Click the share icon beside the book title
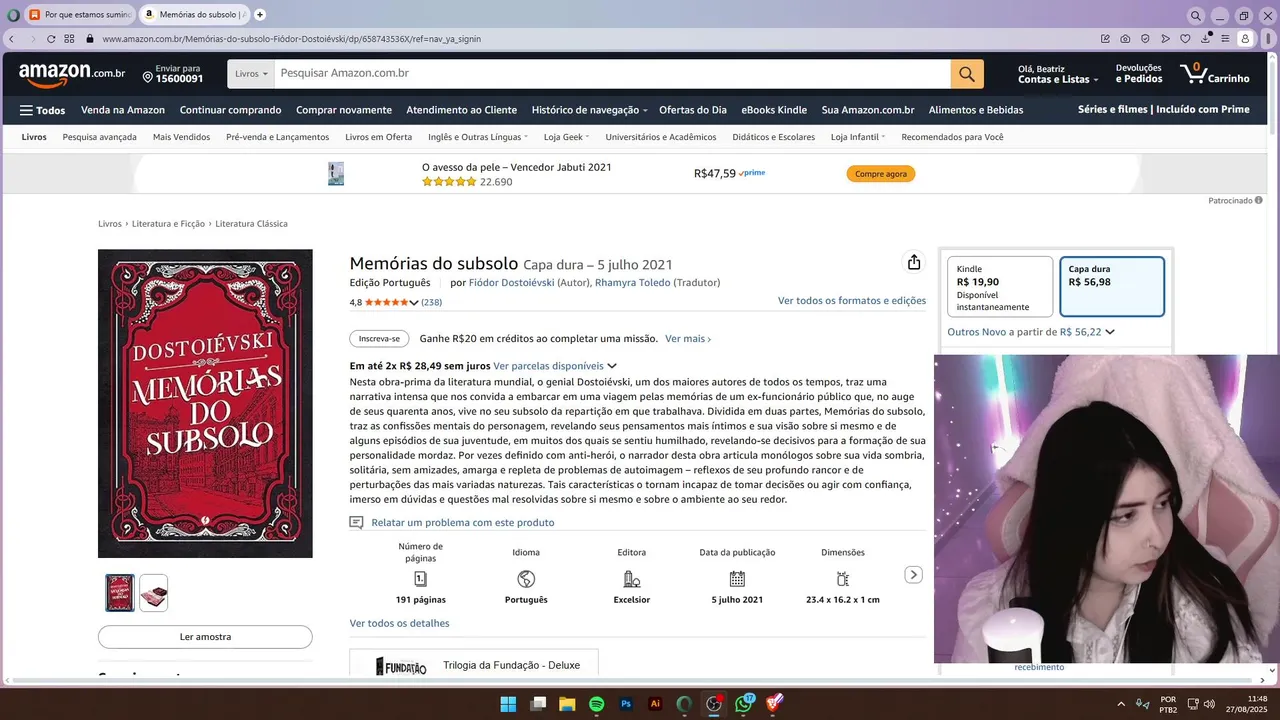The width and height of the screenshot is (1280, 720). [x=913, y=262]
